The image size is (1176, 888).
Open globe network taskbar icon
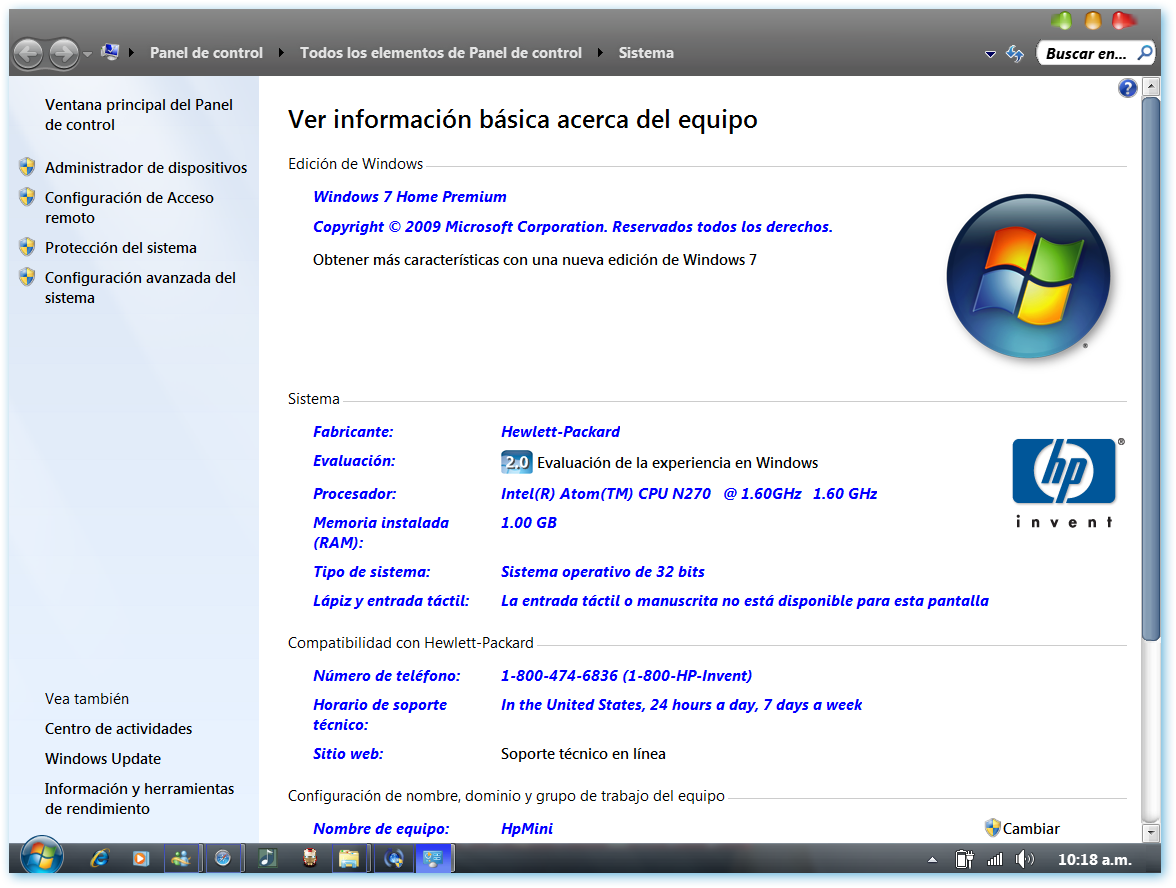pyautogui.click(x=394, y=858)
